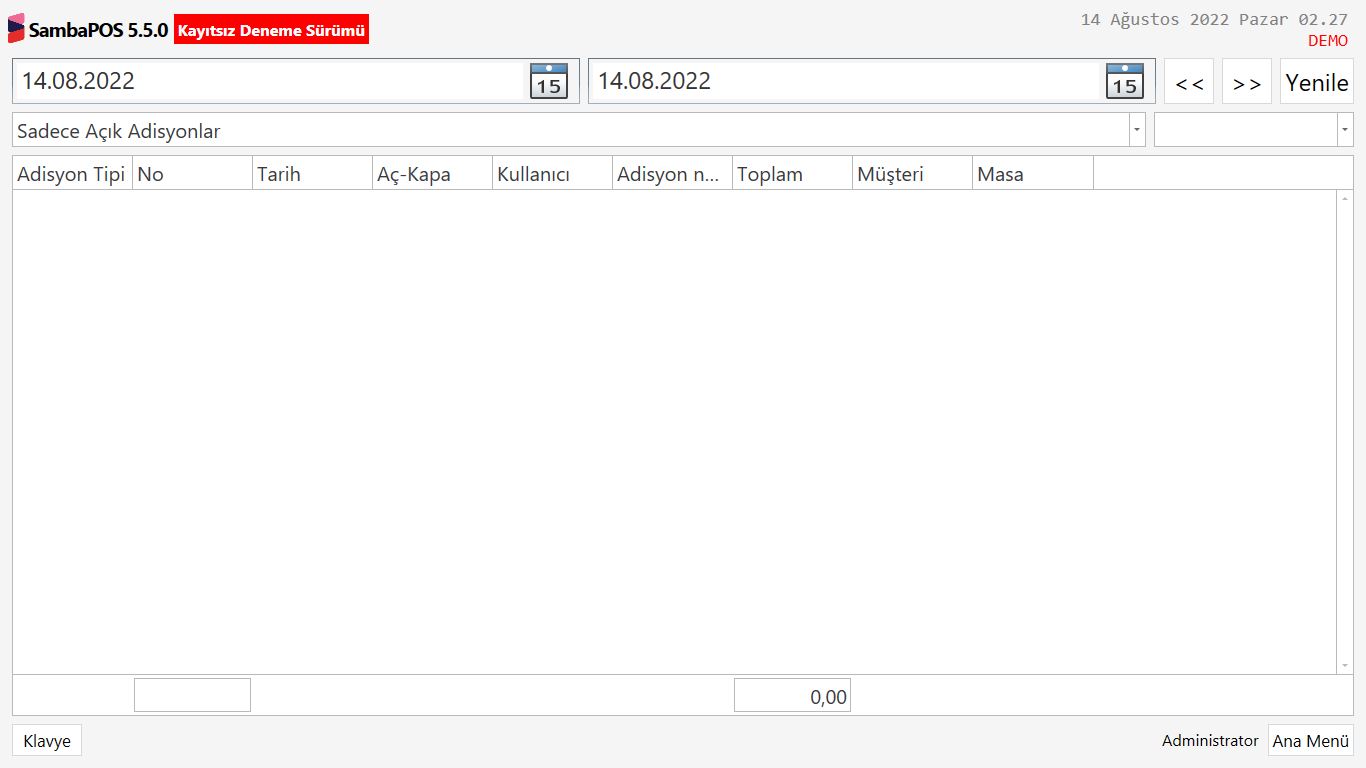Click the Administrator user label
The height and width of the screenshot is (768, 1366).
coord(1210,741)
